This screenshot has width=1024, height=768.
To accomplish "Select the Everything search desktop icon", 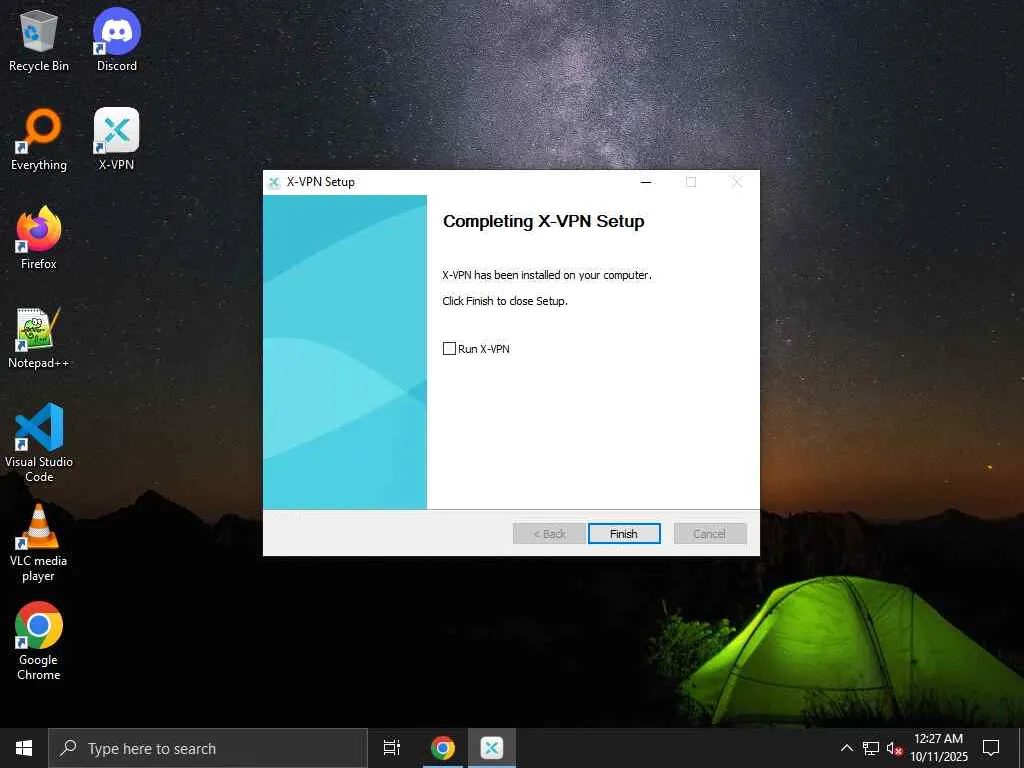I will pos(39,140).
